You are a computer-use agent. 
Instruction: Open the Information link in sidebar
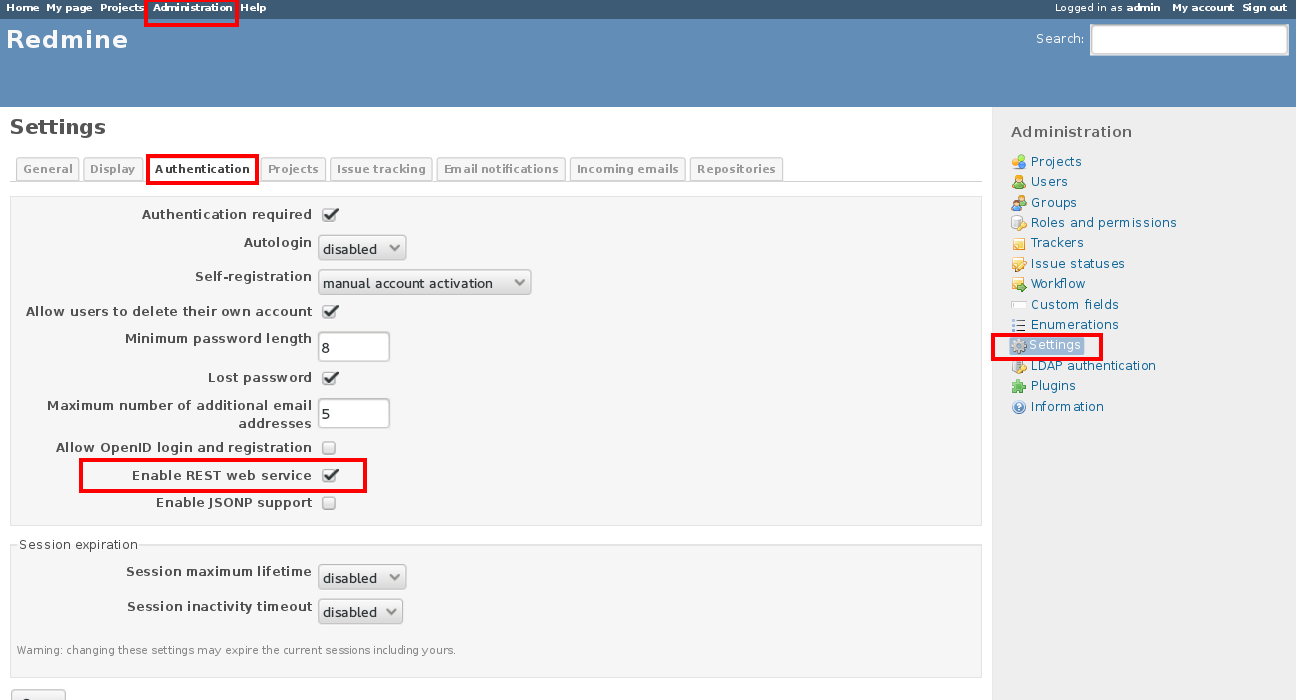coord(1067,407)
